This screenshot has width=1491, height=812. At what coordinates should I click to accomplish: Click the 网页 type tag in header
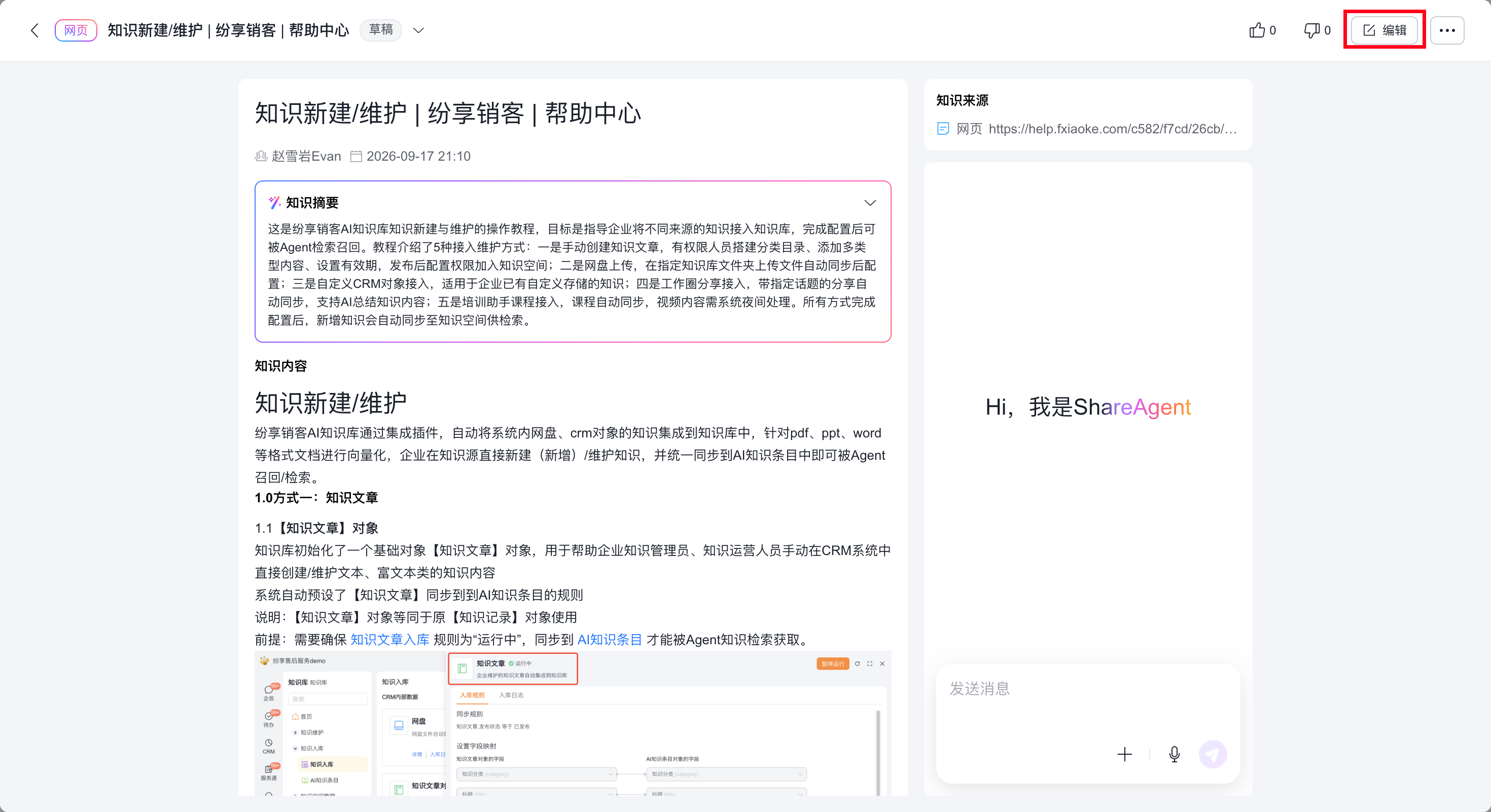pos(76,30)
